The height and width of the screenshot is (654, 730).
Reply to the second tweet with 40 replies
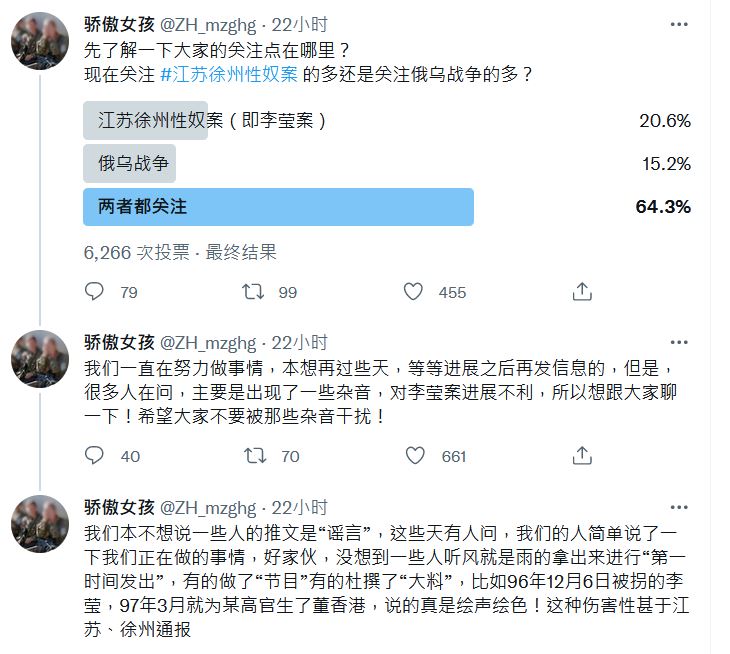[x=95, y=456]
